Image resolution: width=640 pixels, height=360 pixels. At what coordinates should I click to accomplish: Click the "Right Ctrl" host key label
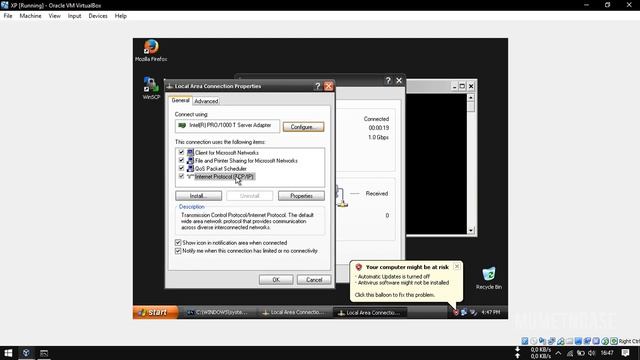629,341
